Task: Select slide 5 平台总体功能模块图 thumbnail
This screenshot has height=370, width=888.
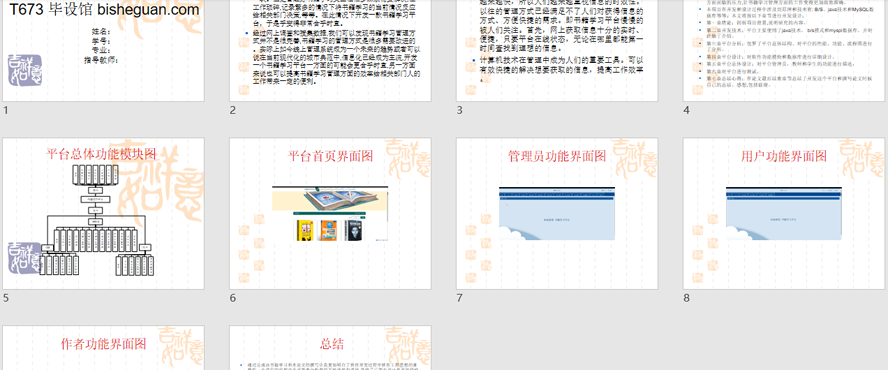Action: point(104,214)
